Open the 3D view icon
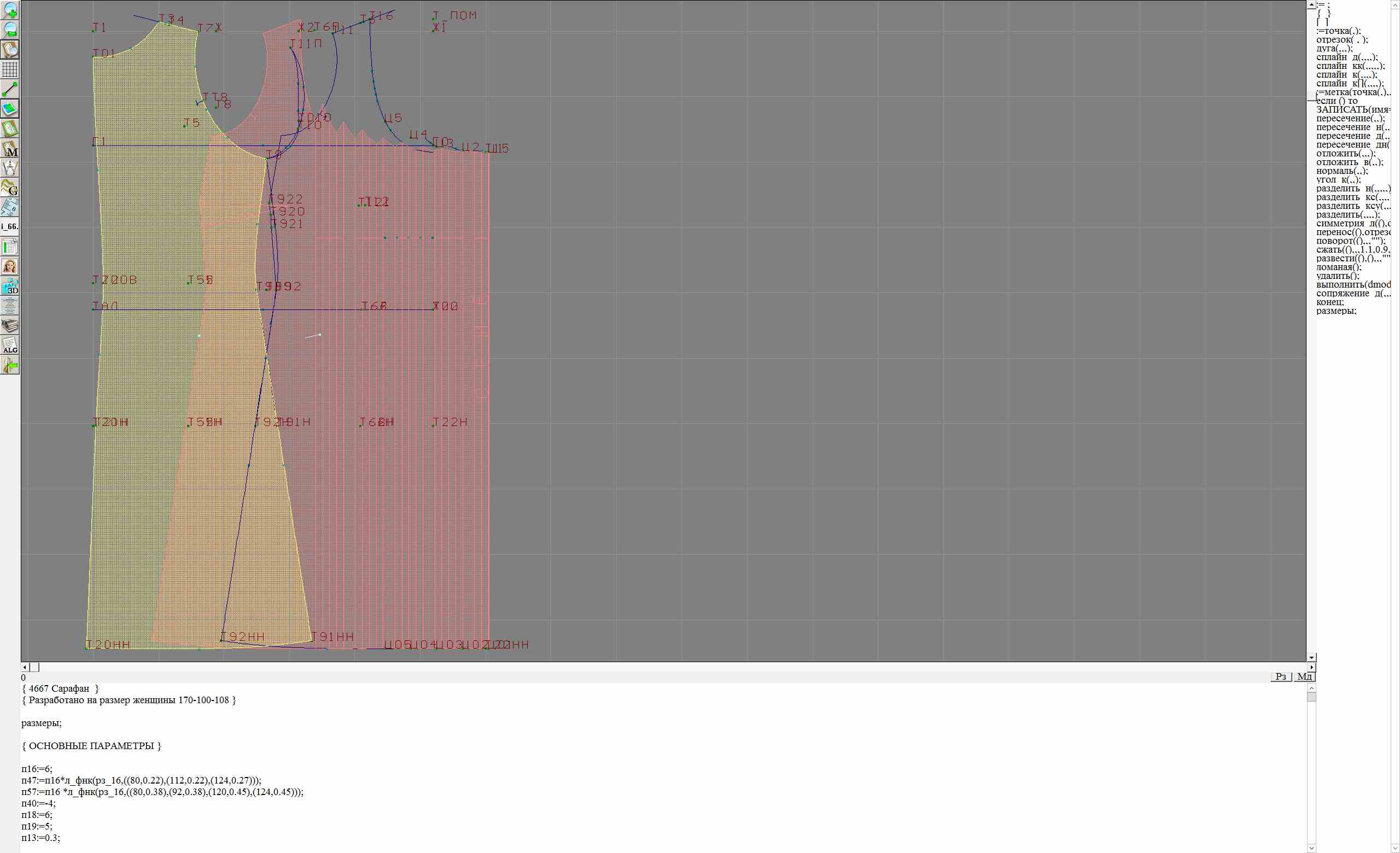The height and width of the screenshot is (853, 1400). 10,286
